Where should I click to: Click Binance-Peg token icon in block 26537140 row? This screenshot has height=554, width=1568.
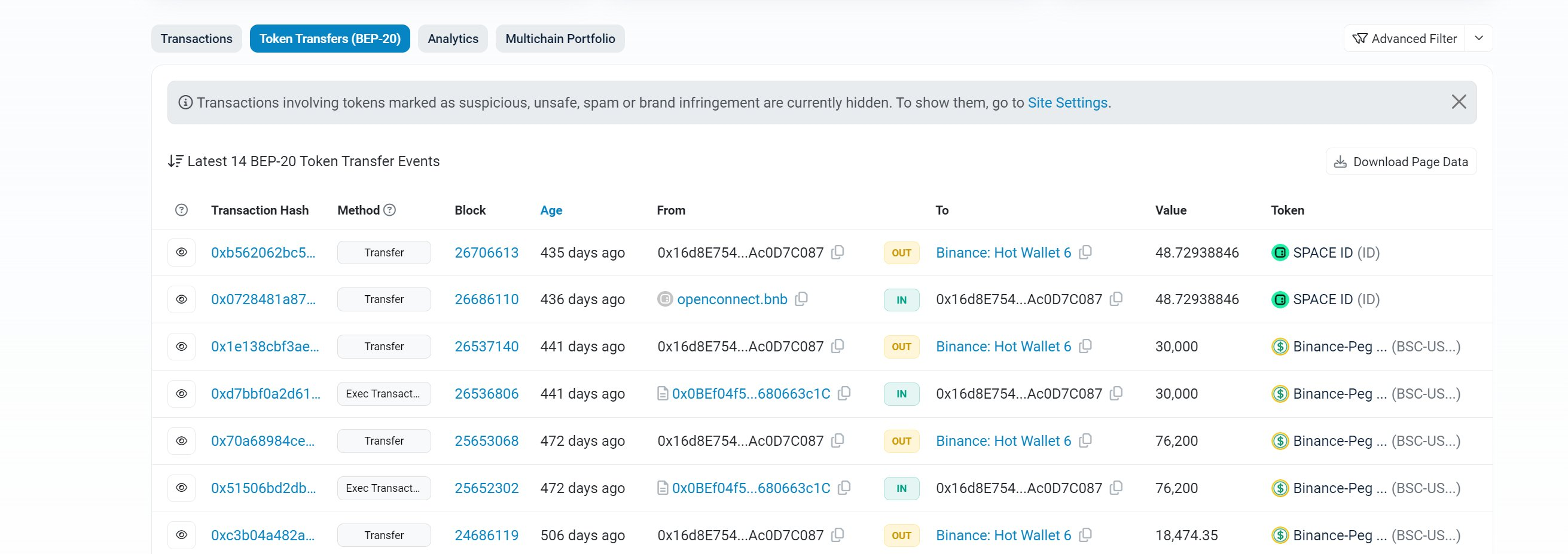1280,346
